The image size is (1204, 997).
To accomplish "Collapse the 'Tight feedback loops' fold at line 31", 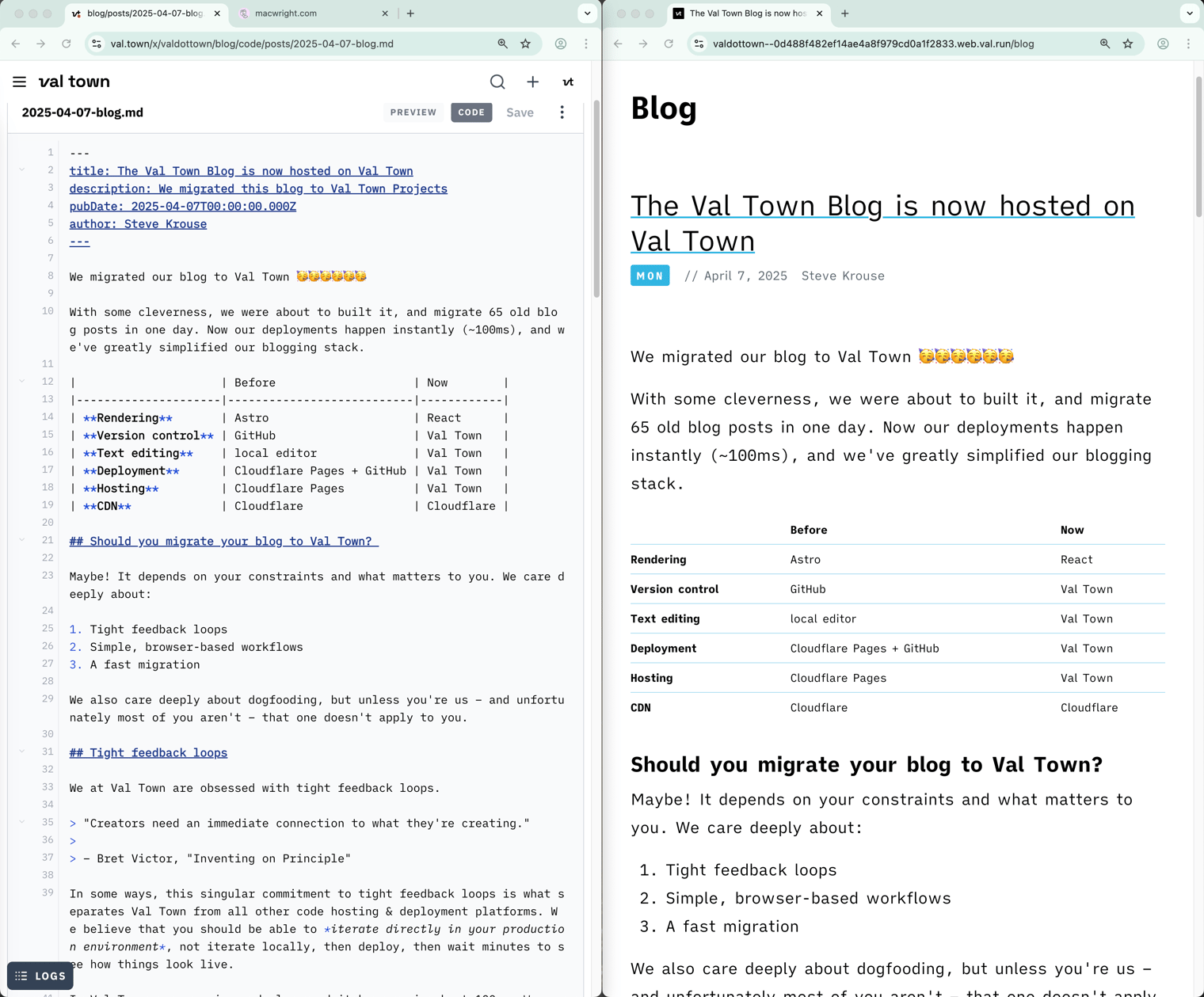I will tap(22, 751).
